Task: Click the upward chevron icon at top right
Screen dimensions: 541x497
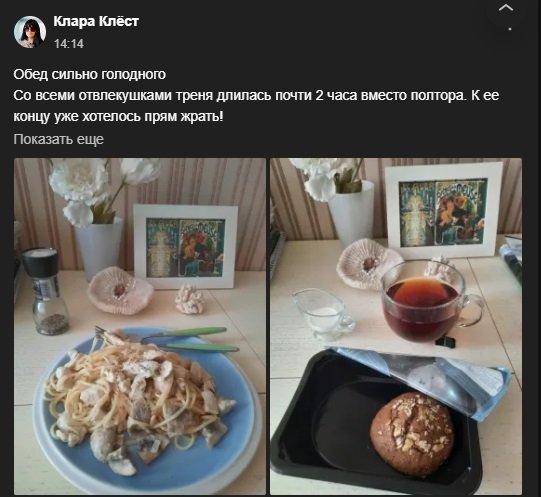Action: point(506,8)
